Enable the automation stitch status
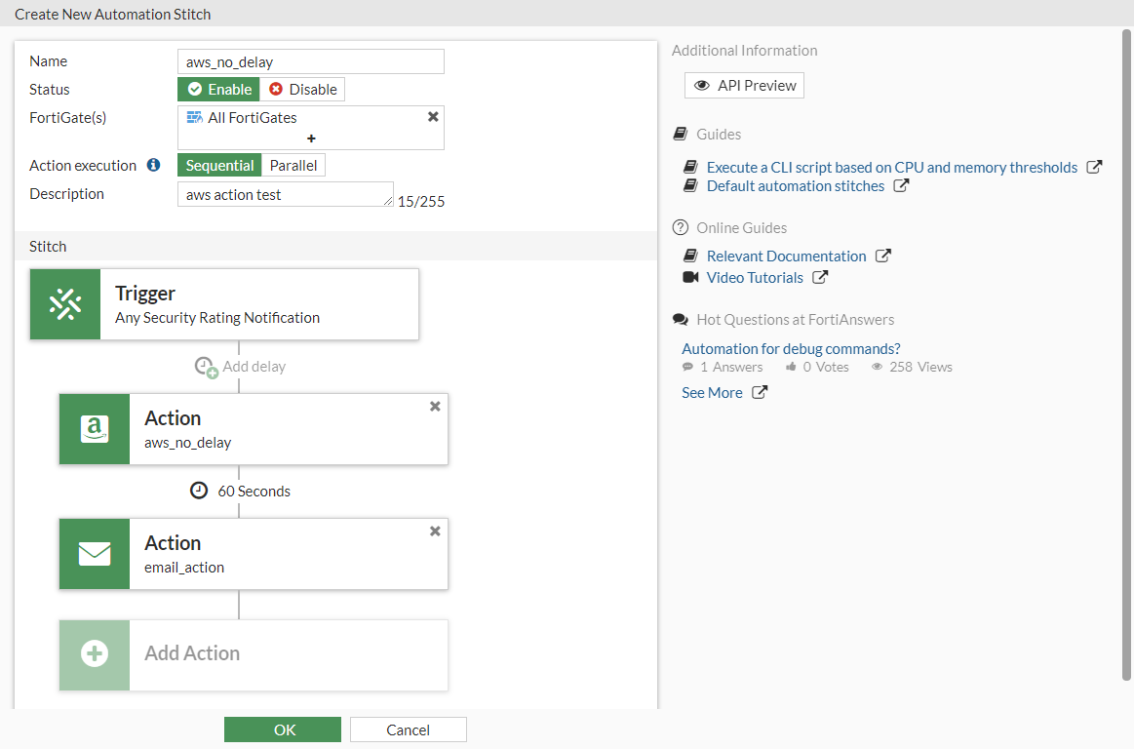This screenshot has height=749, width=1134. tap(218, 89)
